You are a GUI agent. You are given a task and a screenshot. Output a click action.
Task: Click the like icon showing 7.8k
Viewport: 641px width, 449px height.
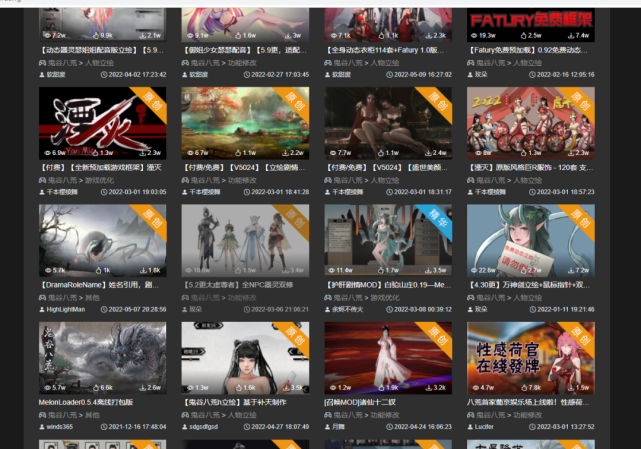tap(524, 388)
